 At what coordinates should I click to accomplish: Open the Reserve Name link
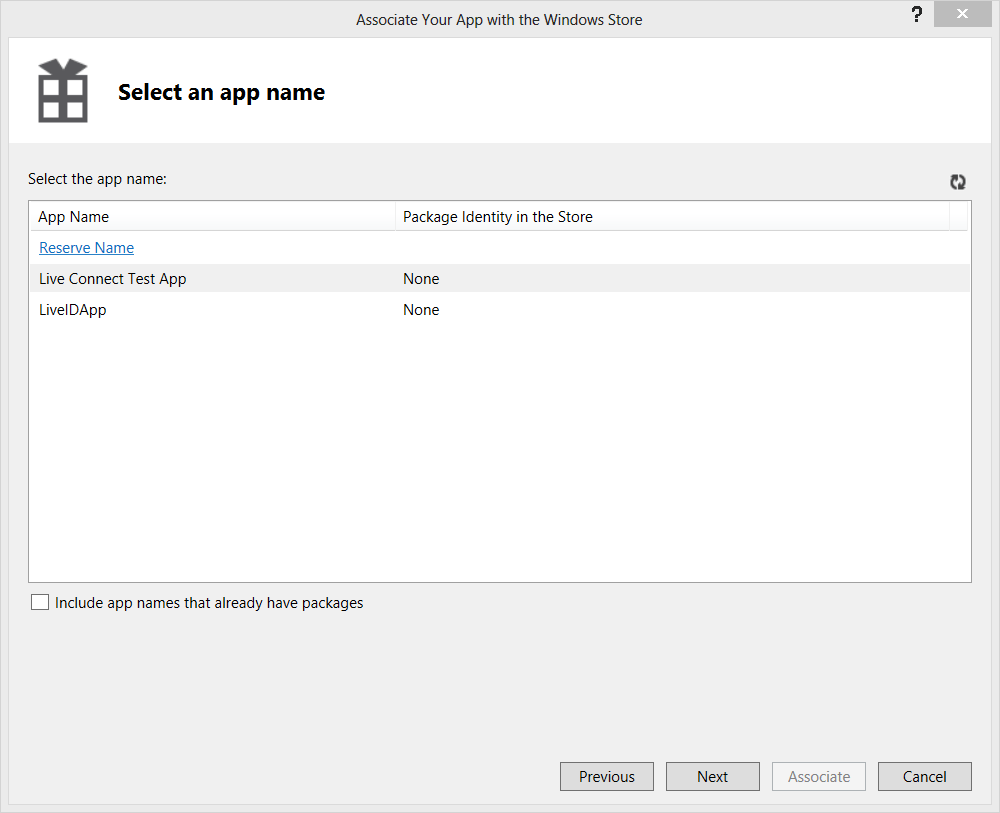click(x=87, y=248)
